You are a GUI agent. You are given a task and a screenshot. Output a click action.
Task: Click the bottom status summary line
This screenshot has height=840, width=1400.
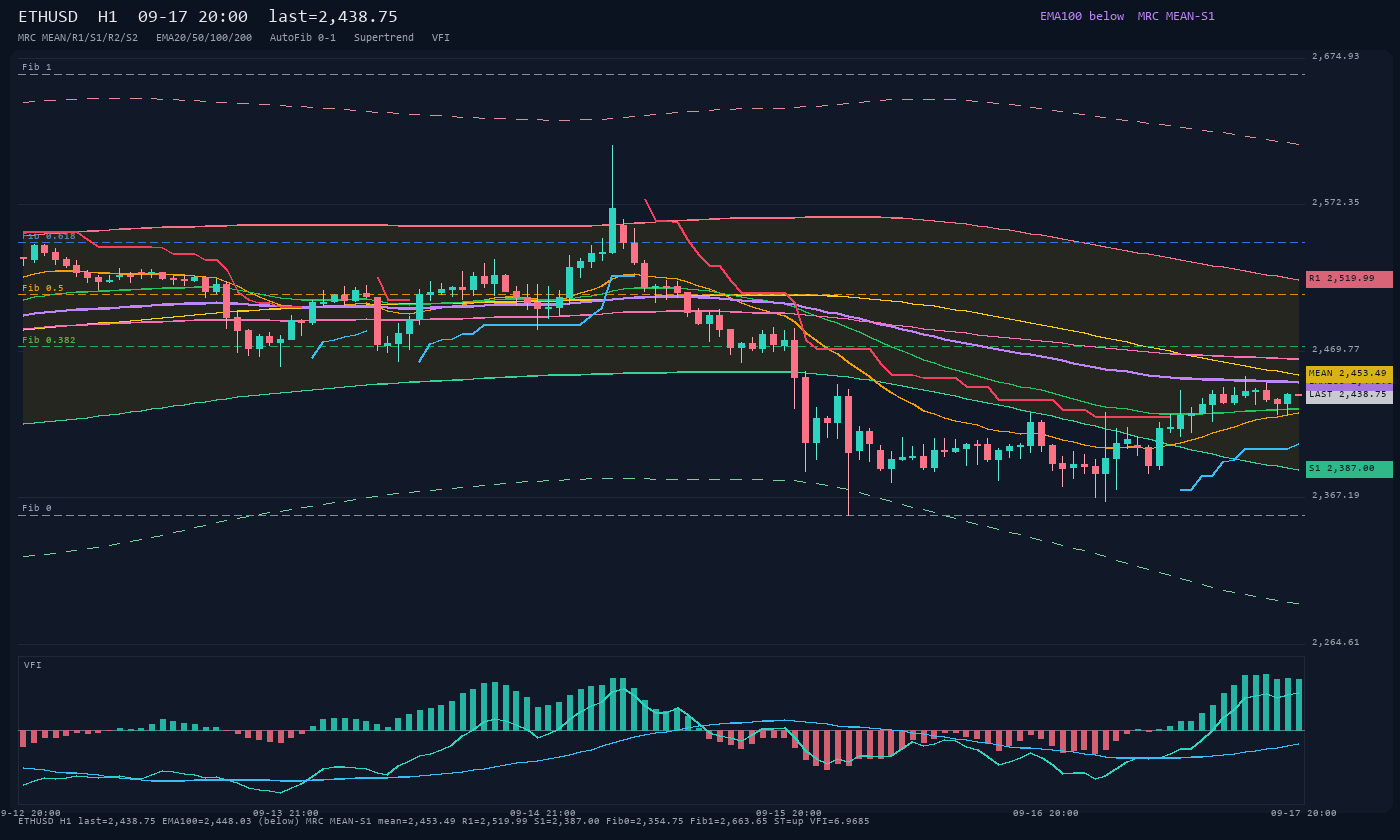click(x=444, y=821)
